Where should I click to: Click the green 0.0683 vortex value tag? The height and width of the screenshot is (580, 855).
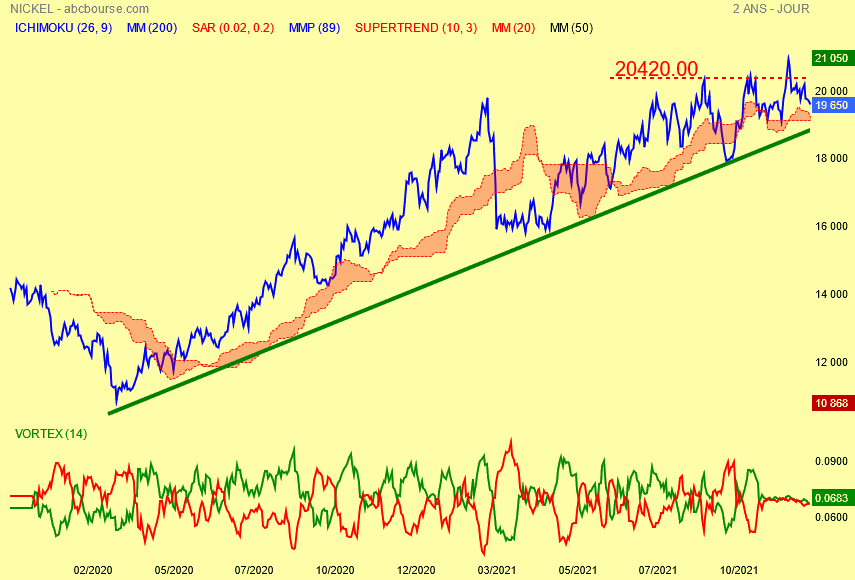pos(832,498)
